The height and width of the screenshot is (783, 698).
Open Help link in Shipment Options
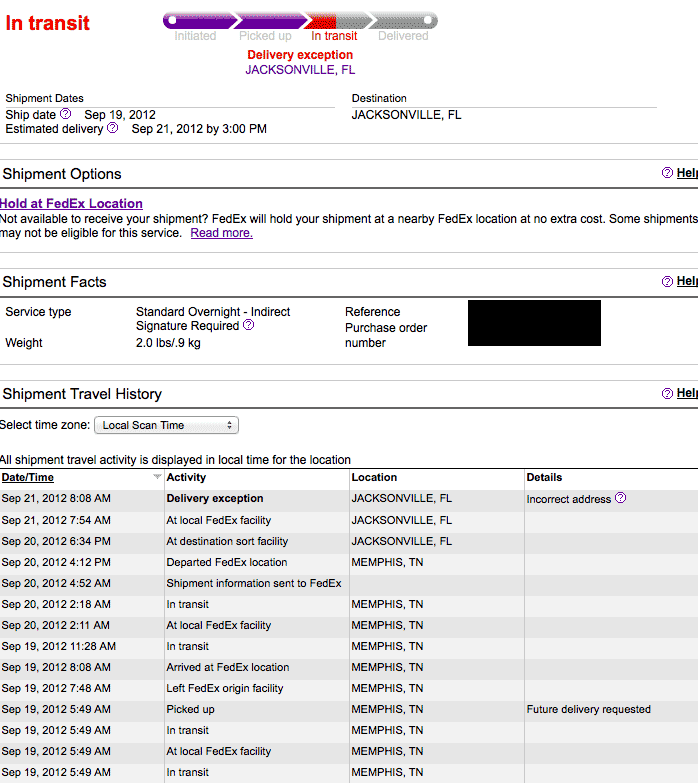[x=687, y=173]
